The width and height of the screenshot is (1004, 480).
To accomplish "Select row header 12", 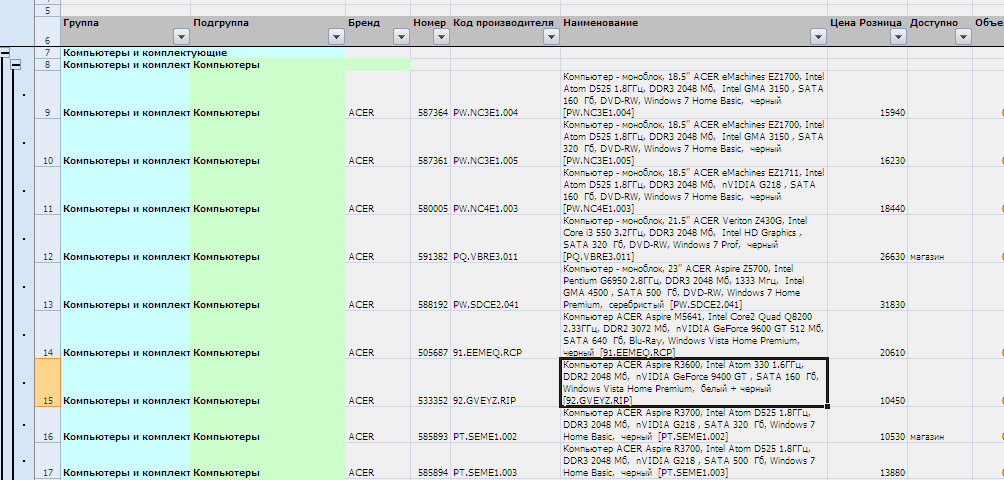I will coord(46,239).
